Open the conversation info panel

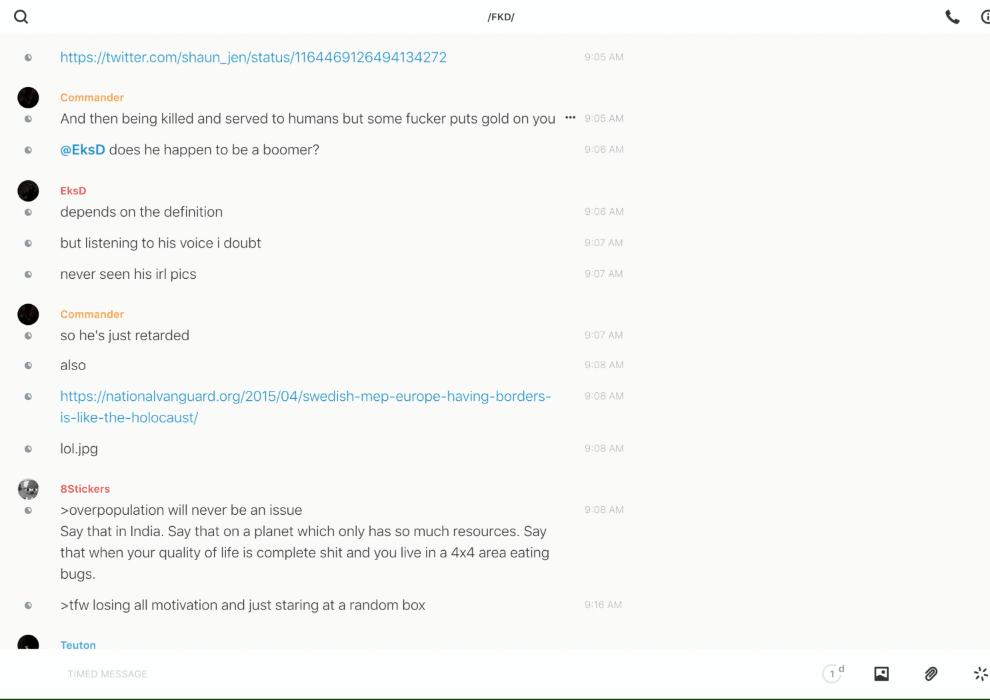click(984, 17)
